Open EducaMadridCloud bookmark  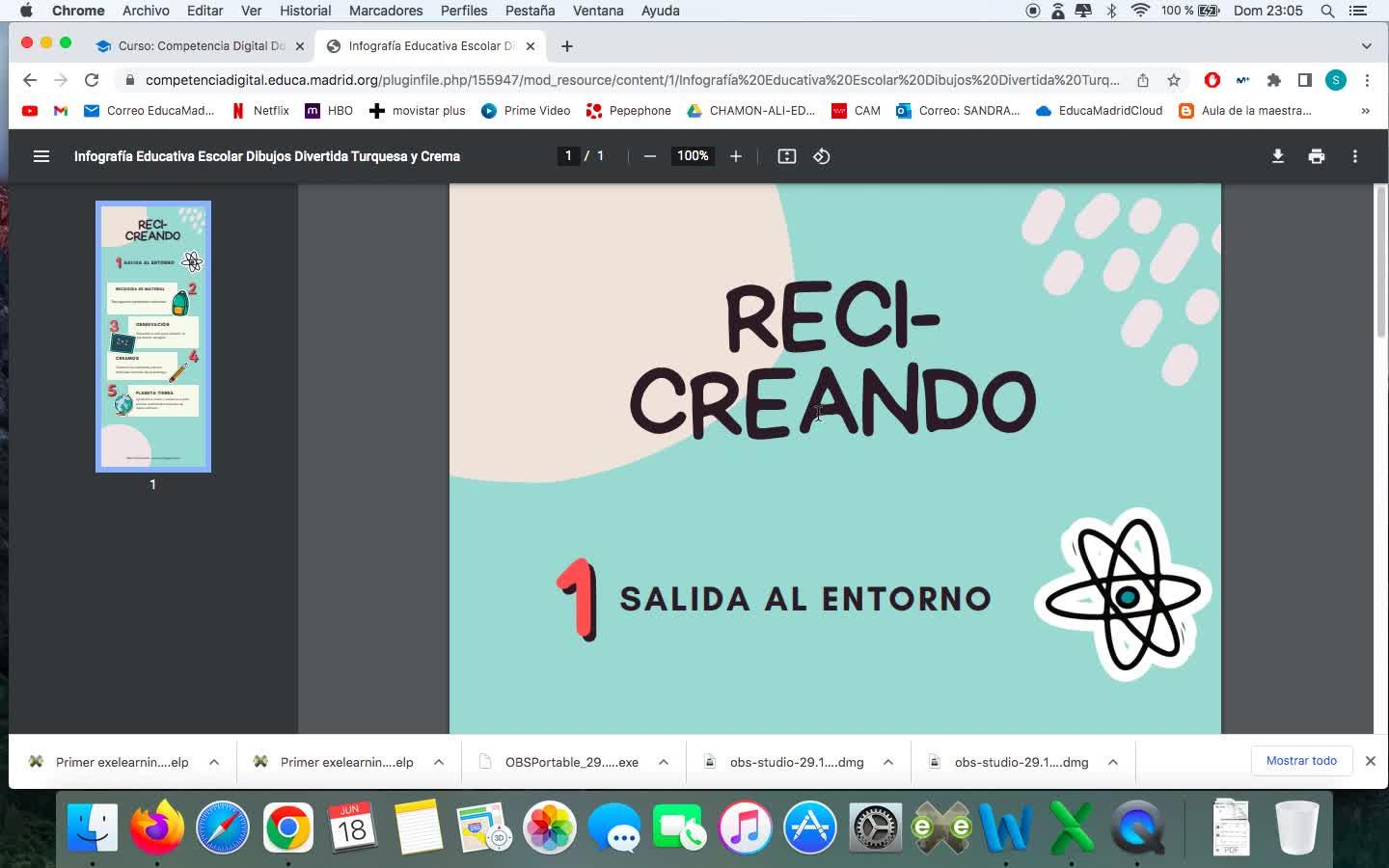pos(1100,111)
